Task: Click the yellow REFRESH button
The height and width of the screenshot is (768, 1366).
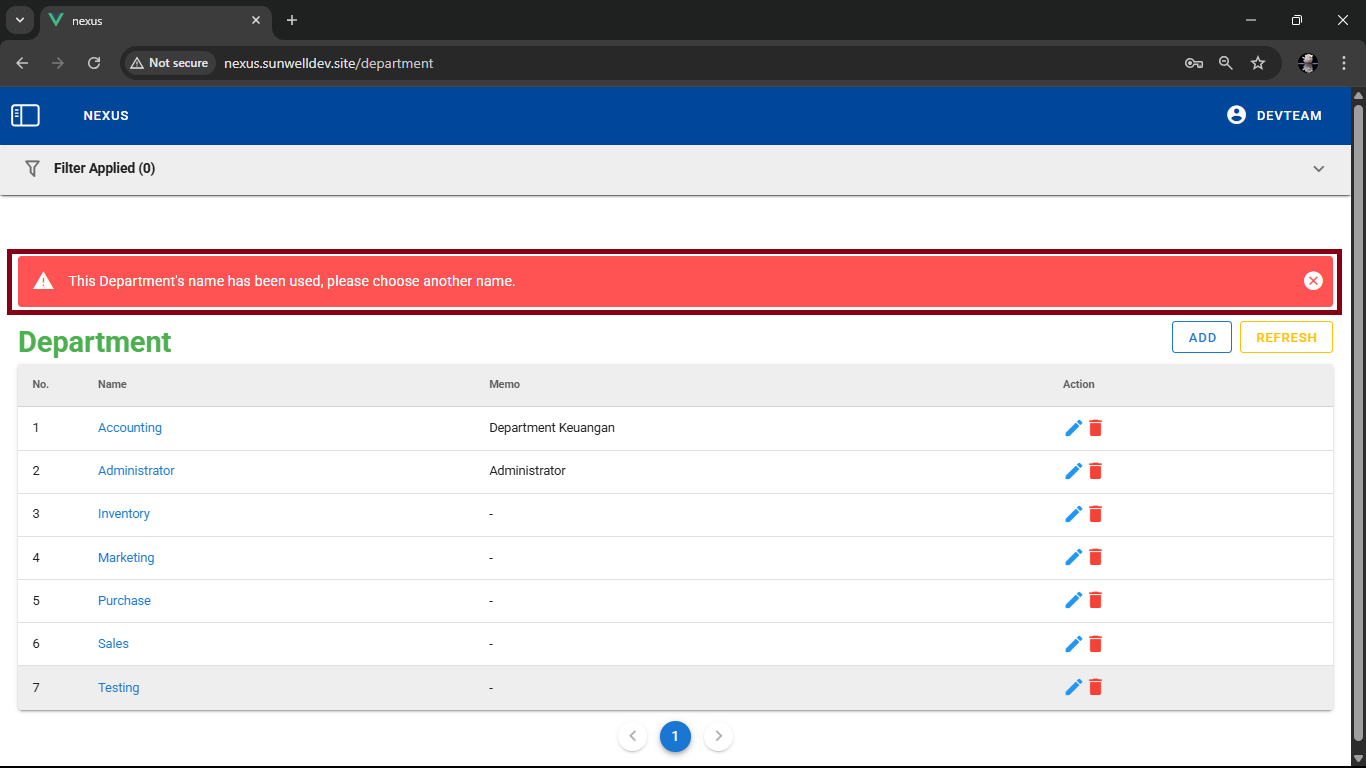Action: click(x=1286, y=338)
